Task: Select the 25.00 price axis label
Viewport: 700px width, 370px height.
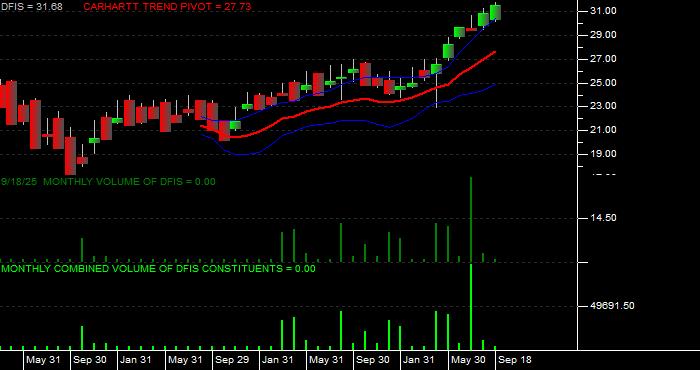Action: [x=604, y=83]
